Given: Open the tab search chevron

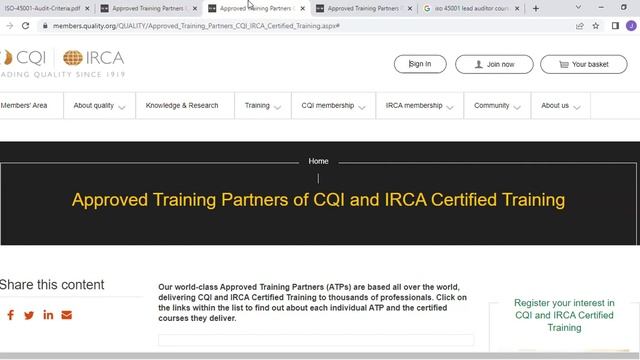Looking at the screenshot, I should 578,7.
